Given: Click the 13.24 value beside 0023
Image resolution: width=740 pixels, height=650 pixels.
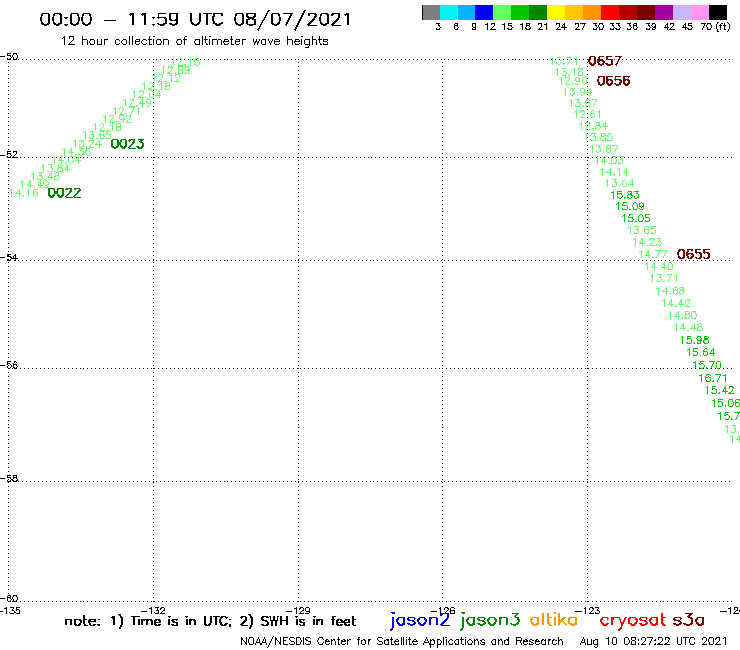Looking at the screenshot, I should (87, 144).
